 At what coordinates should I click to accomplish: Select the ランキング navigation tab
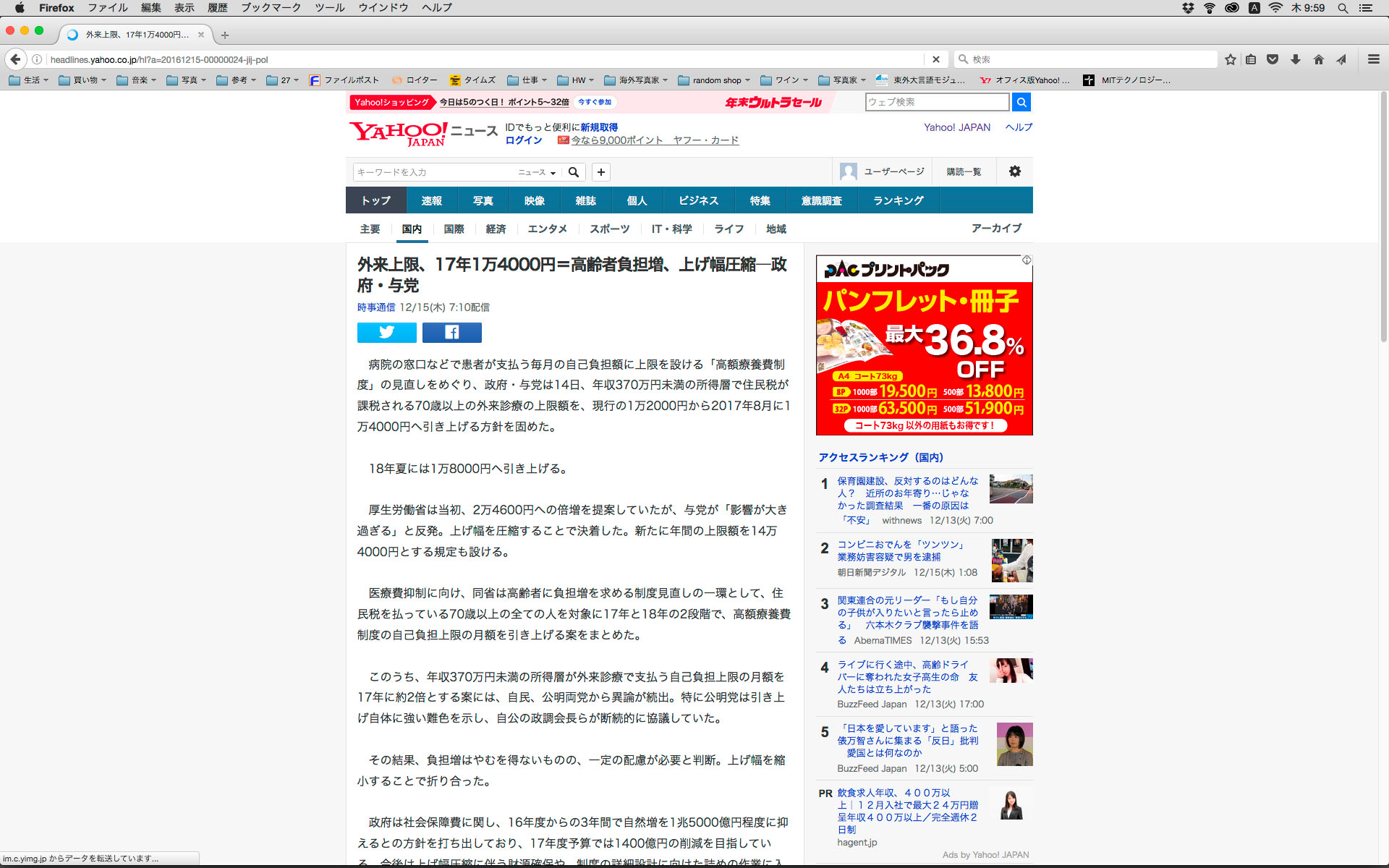pos(898,200)
